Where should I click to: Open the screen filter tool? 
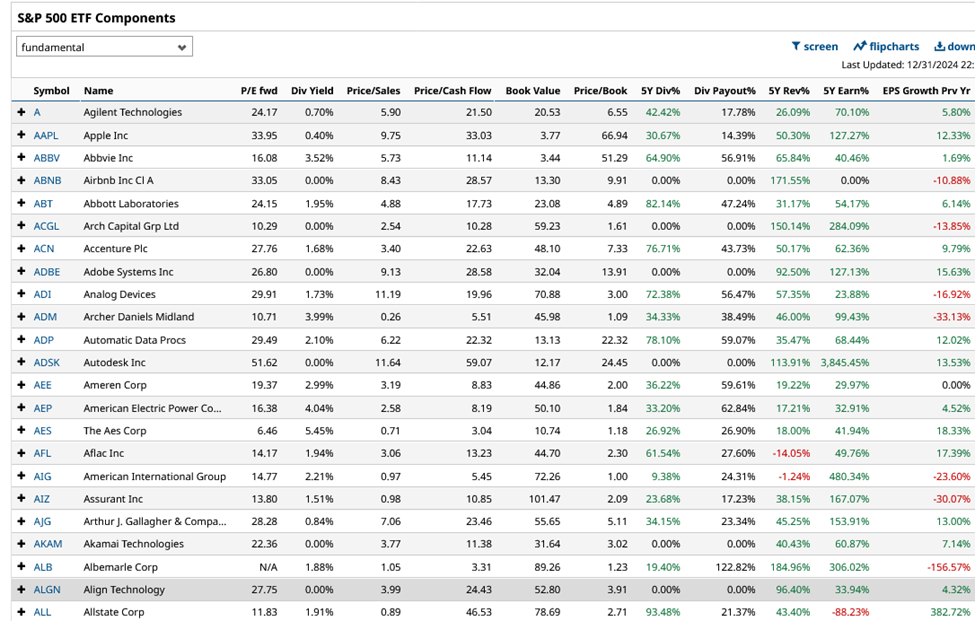tap(813, 45)
